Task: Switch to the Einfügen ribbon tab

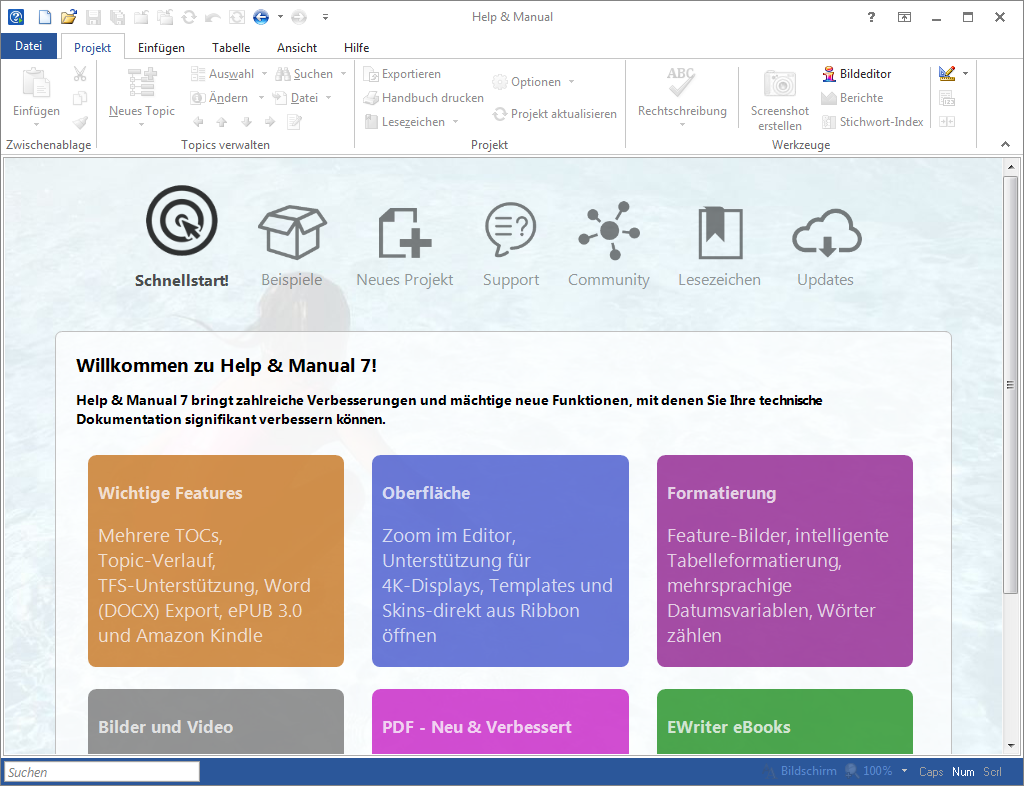Action: (x=161, y=48)
